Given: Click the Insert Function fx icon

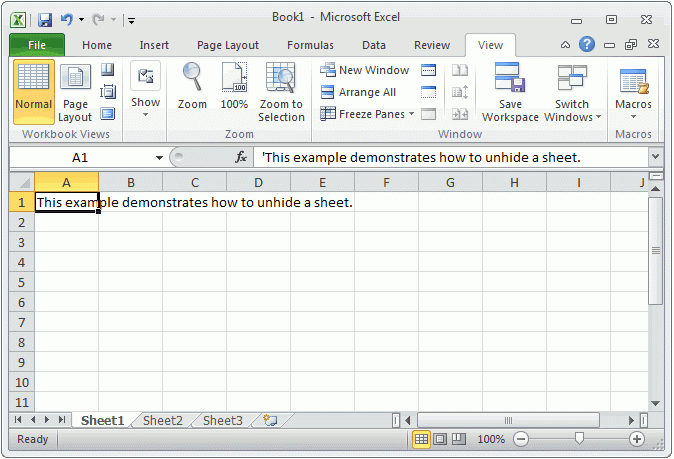Looking at the screenshot, I should click(x=241, y=158).
